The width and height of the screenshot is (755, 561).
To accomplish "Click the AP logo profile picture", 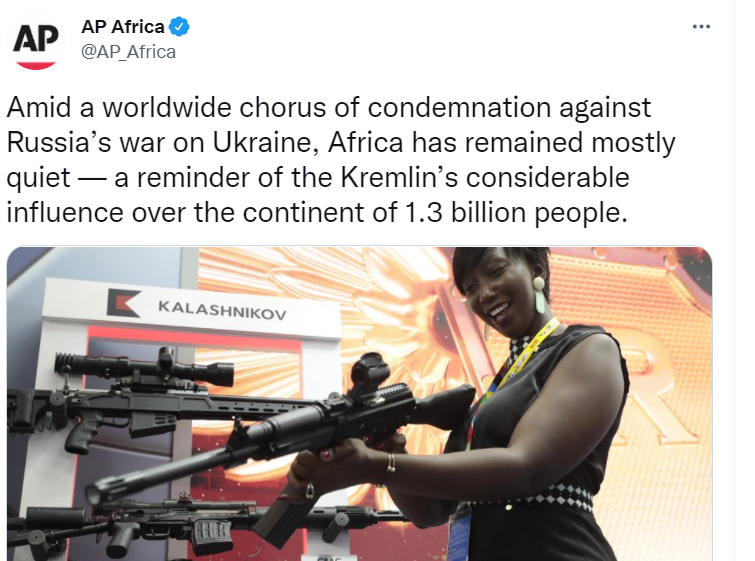I will pyautogui.click(x=37, y=42).
